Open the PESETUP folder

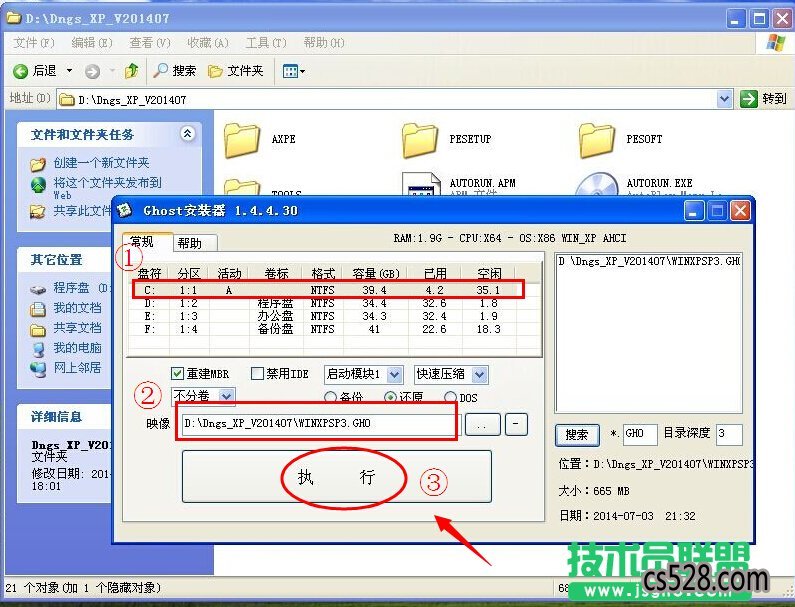click(420, 140)
